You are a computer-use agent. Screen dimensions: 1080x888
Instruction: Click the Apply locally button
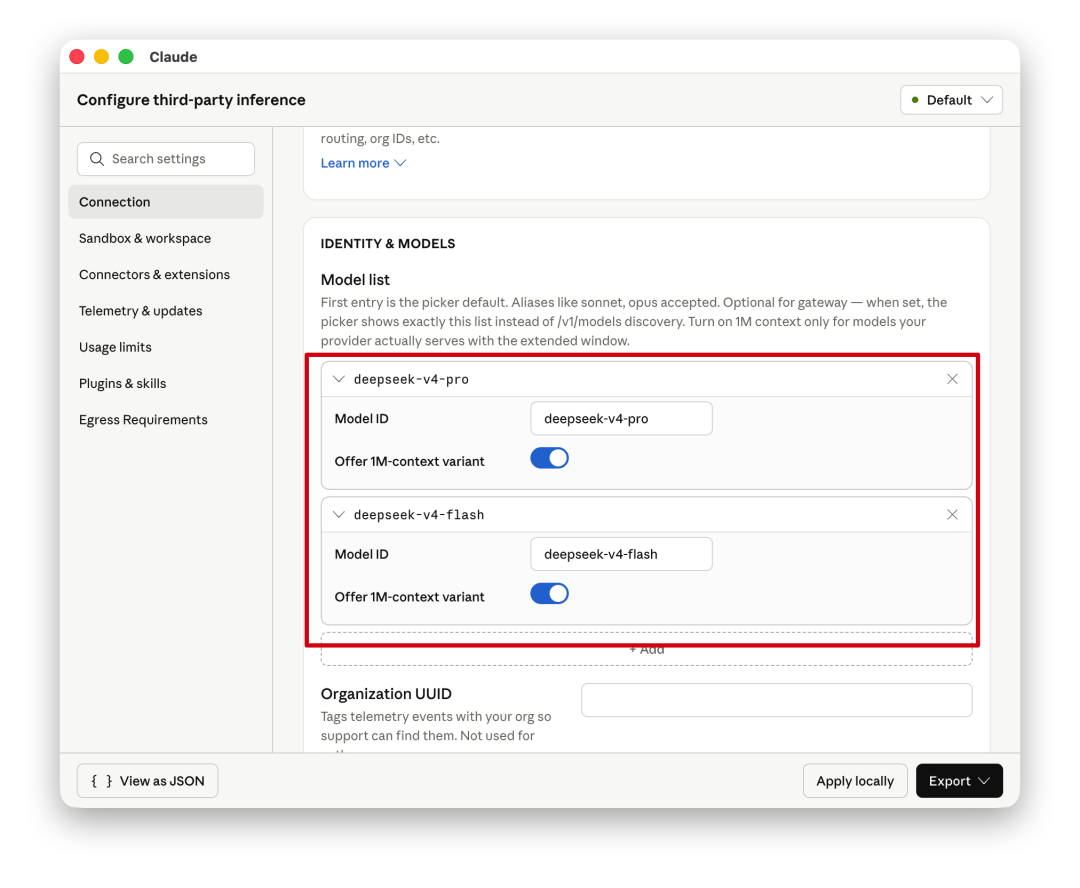(x=855, y=781)
